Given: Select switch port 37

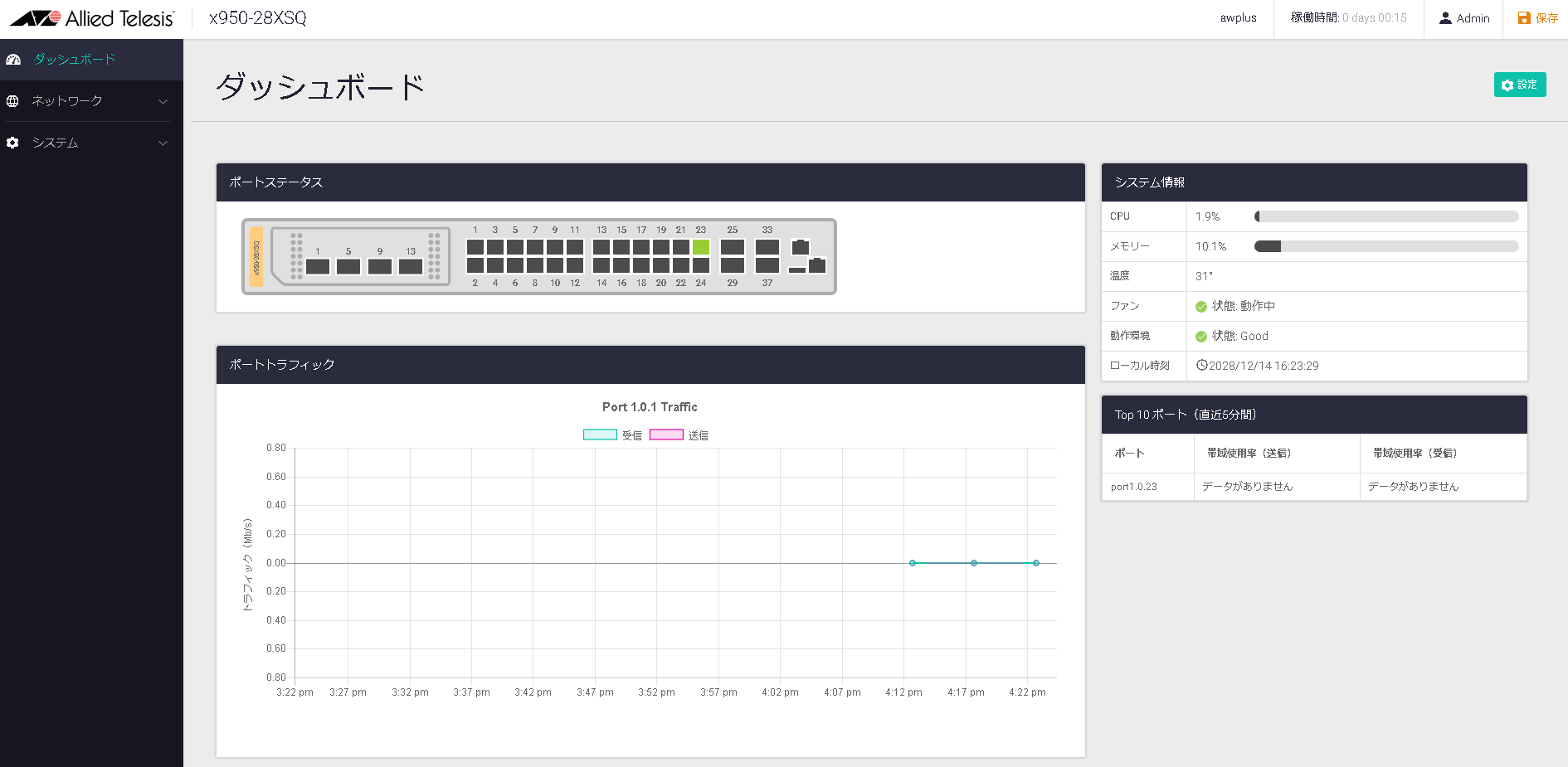Looking at the screenshot, I should pos(767,265).
